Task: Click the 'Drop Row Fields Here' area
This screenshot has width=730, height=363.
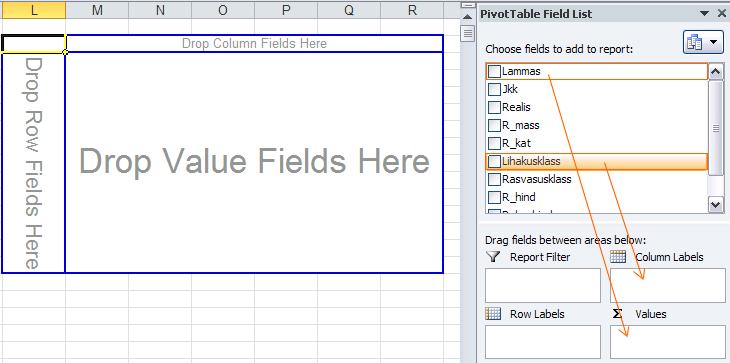Action: (34, 162)
